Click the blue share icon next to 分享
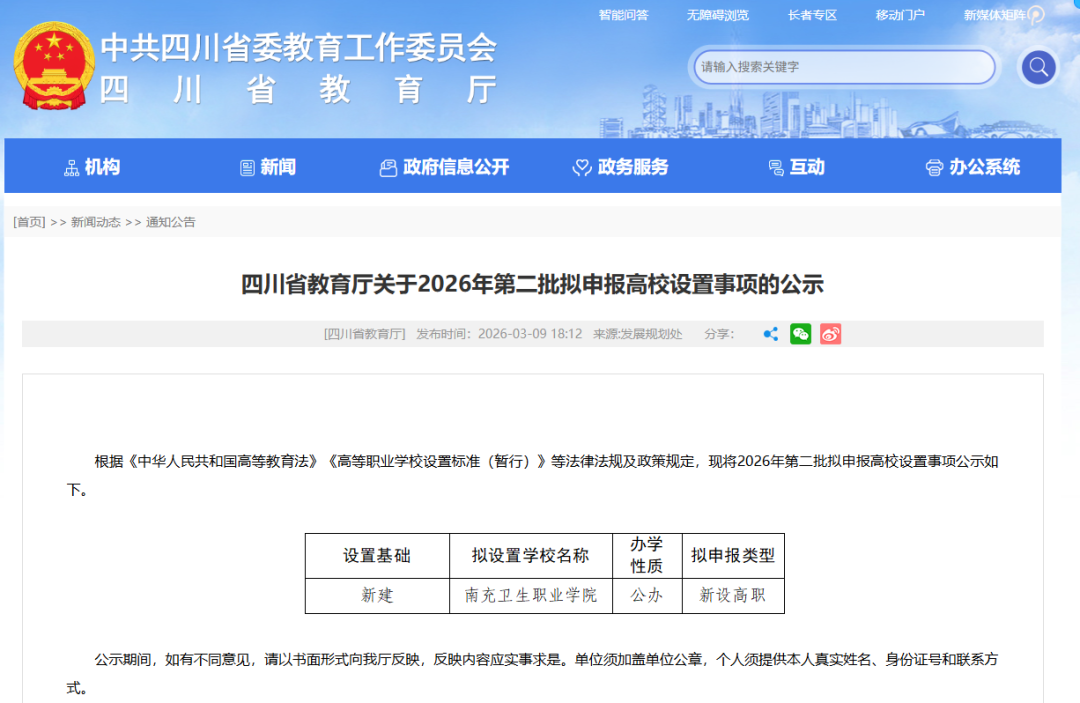1080x703 pixels. tap(770, 333)
